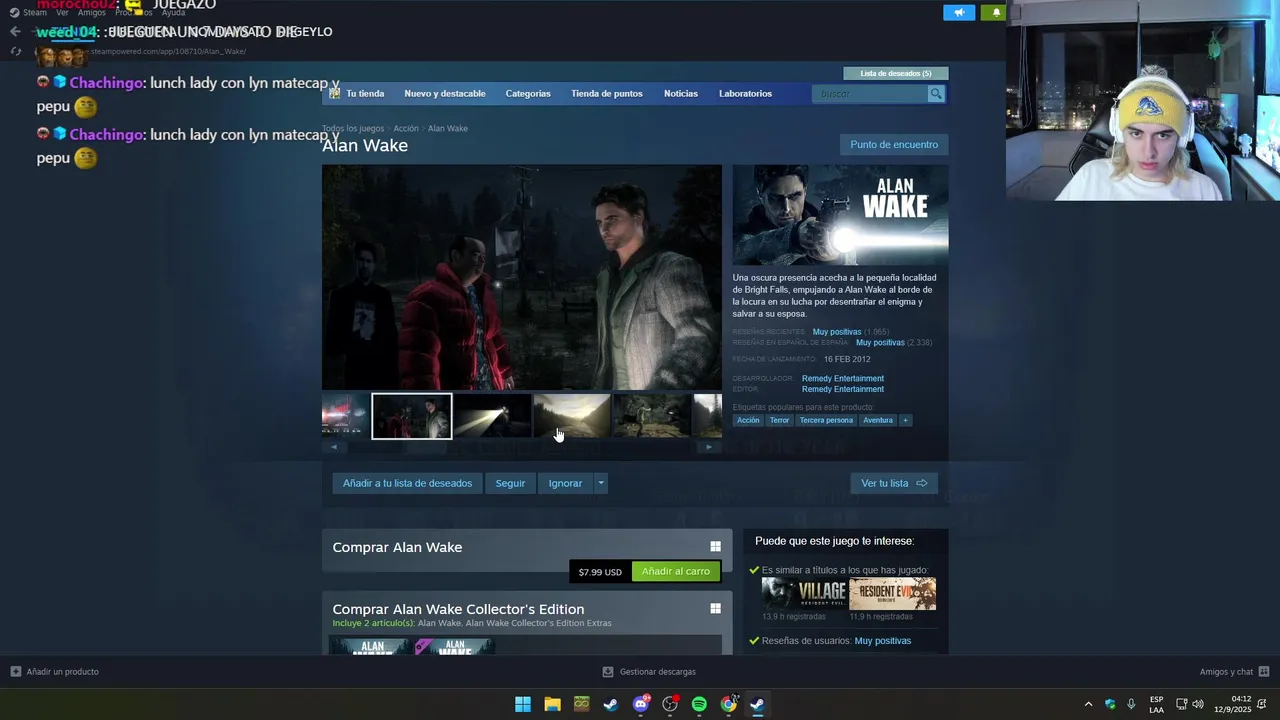The width and height of the screenshot is (1280, 720).
Task: Open the Amigos y chat icon
Action: [x=1264, y=671]
